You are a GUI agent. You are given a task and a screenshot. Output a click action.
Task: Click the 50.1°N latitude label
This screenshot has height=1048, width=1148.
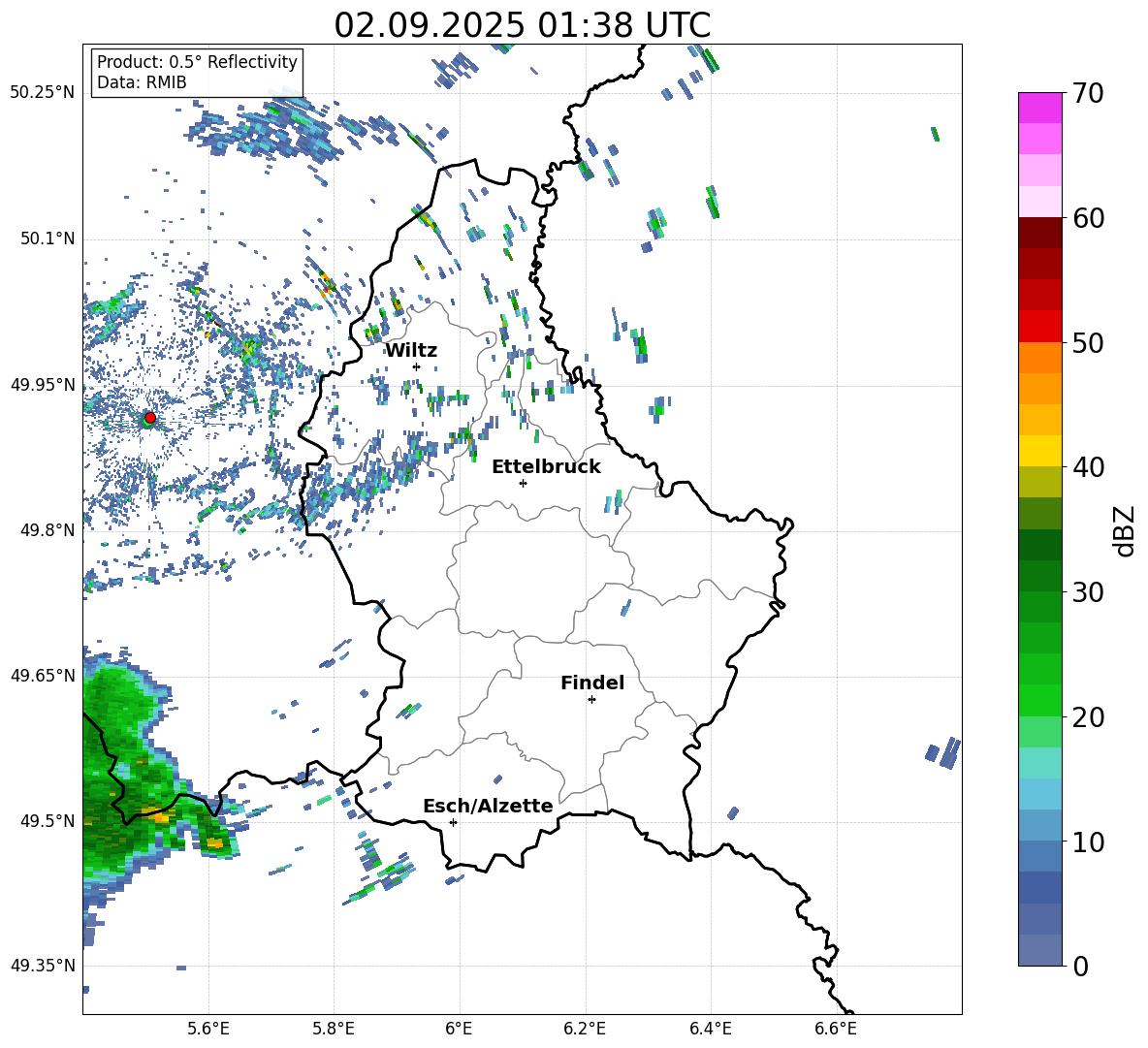tap(48, 239)
